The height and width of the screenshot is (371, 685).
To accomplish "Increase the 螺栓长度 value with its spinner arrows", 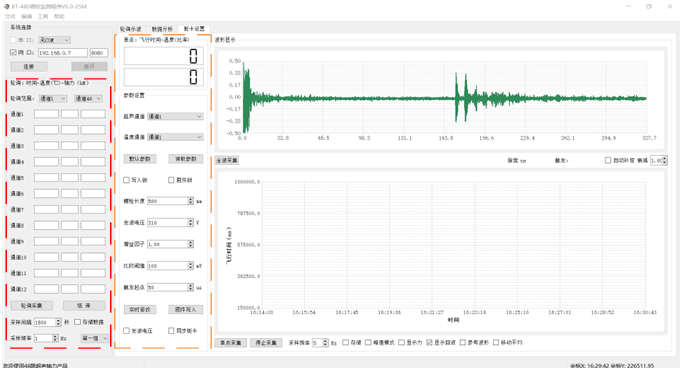I will (x=190, y=199).
